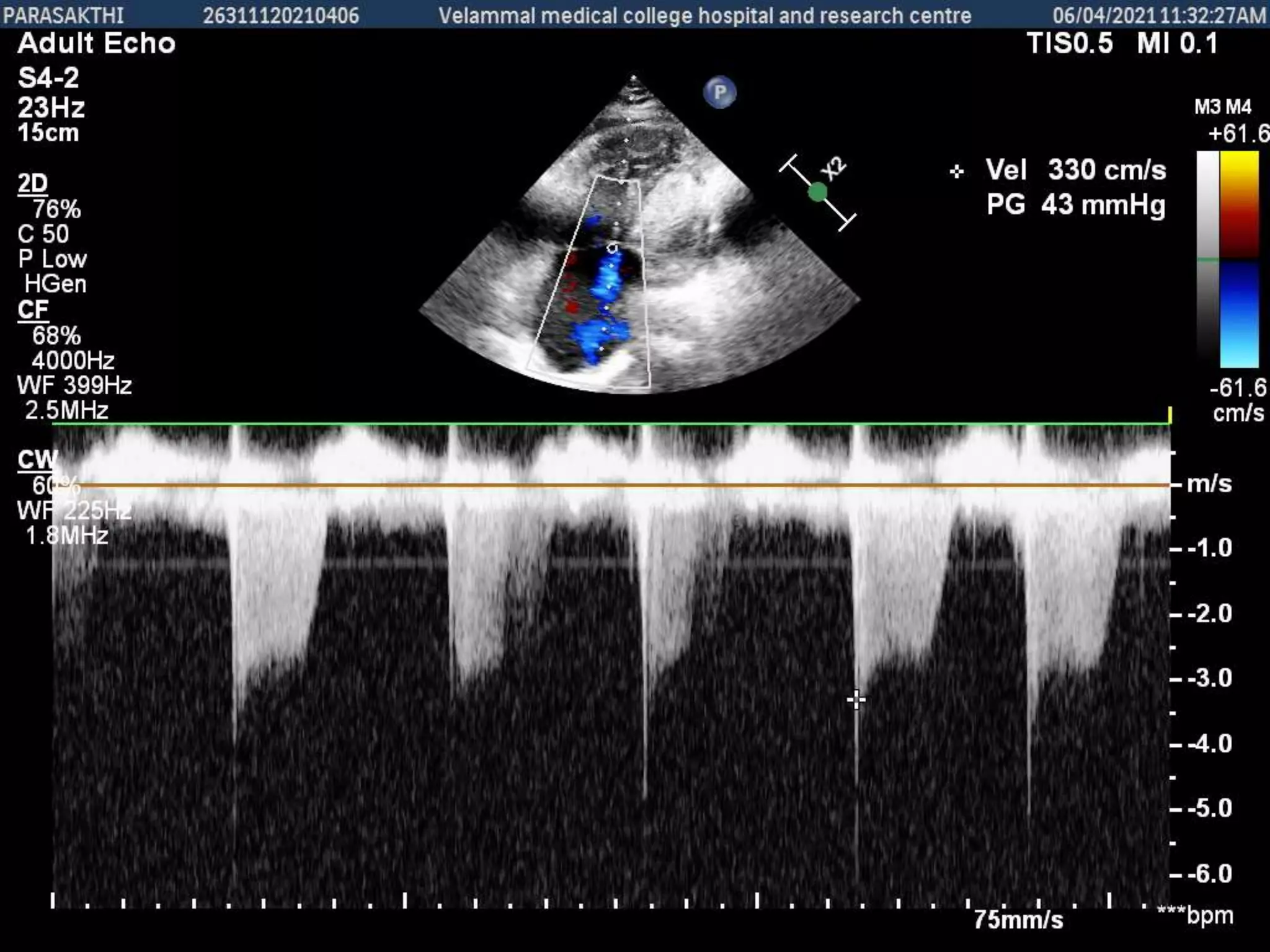The image size is (1270, 952).
Task: Select the CF color flow mode label
Action: [x=33, y=310]
